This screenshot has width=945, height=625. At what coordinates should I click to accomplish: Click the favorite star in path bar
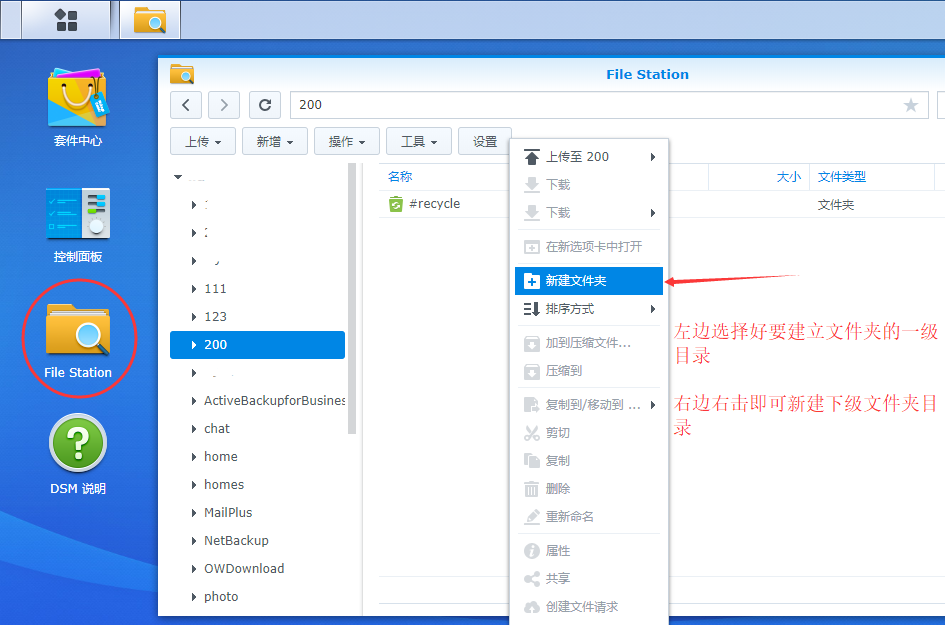click(x=910, y=105)
